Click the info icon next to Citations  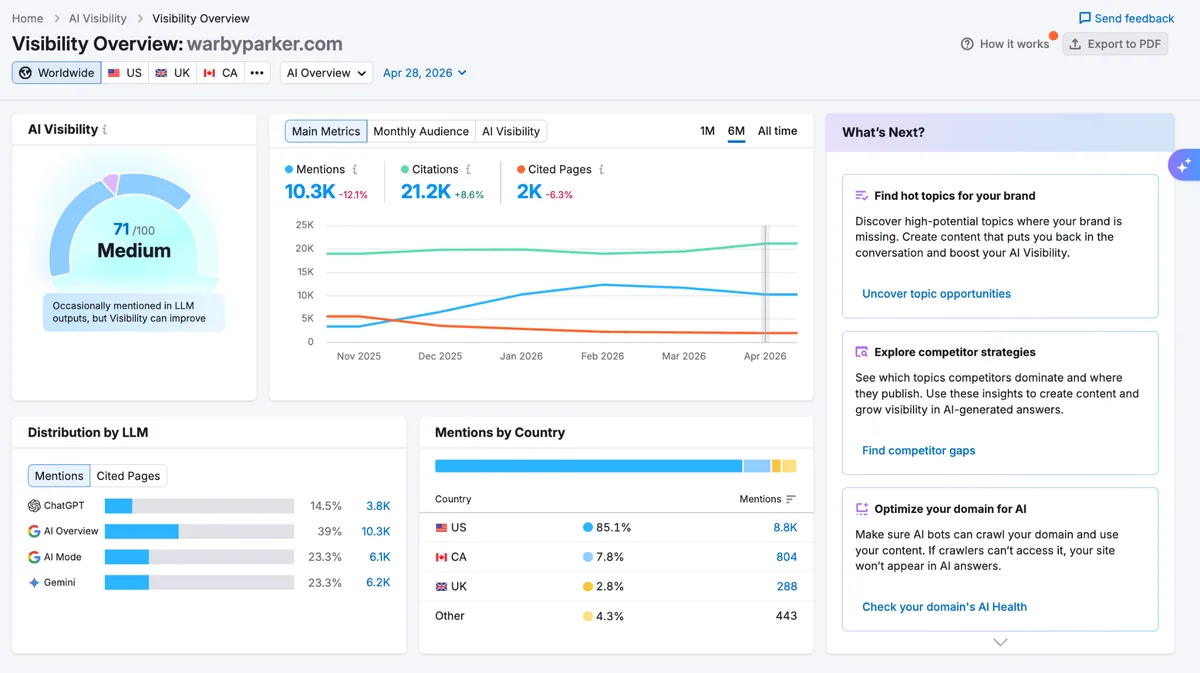468,170
